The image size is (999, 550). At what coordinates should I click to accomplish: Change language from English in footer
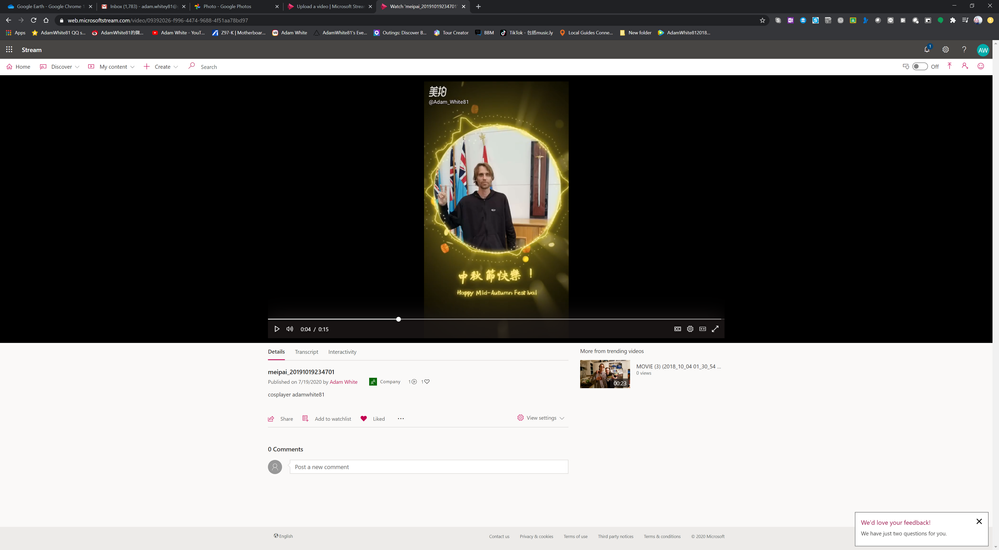point(284,536)
